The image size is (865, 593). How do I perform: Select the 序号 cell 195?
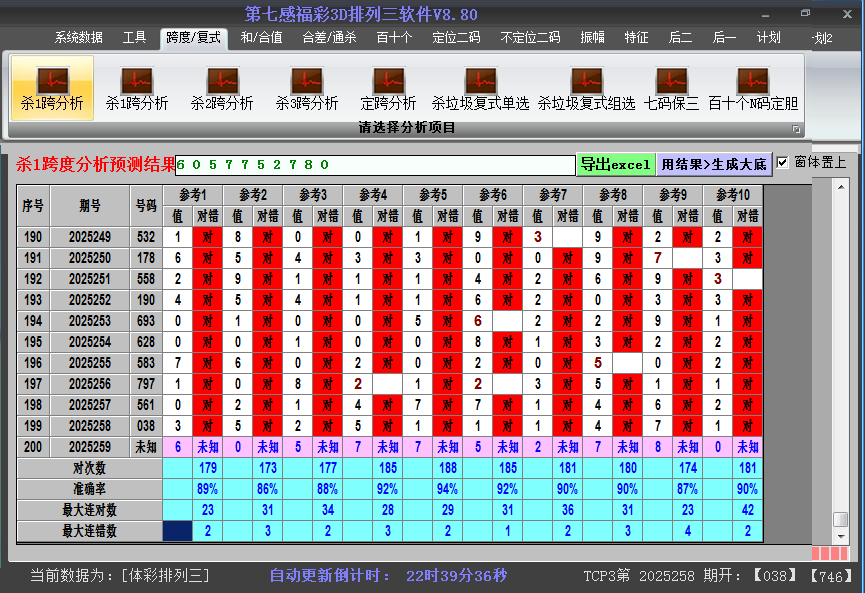33,342
